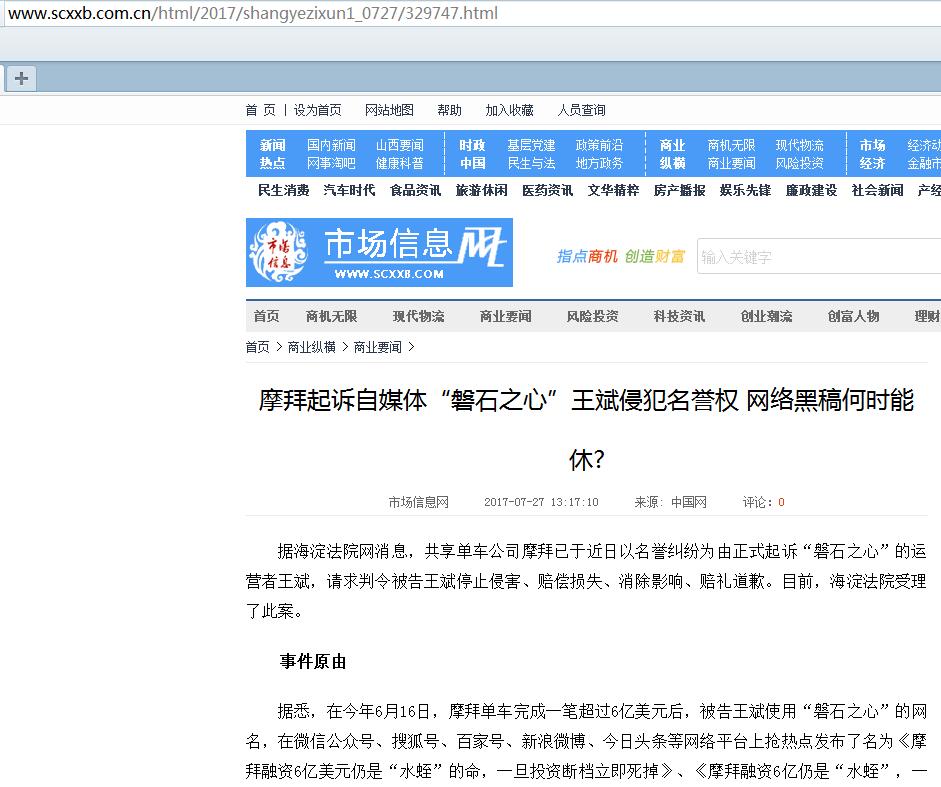Click the article headline starting 摩拜起诉自媒体

click(x=586, y=430)
